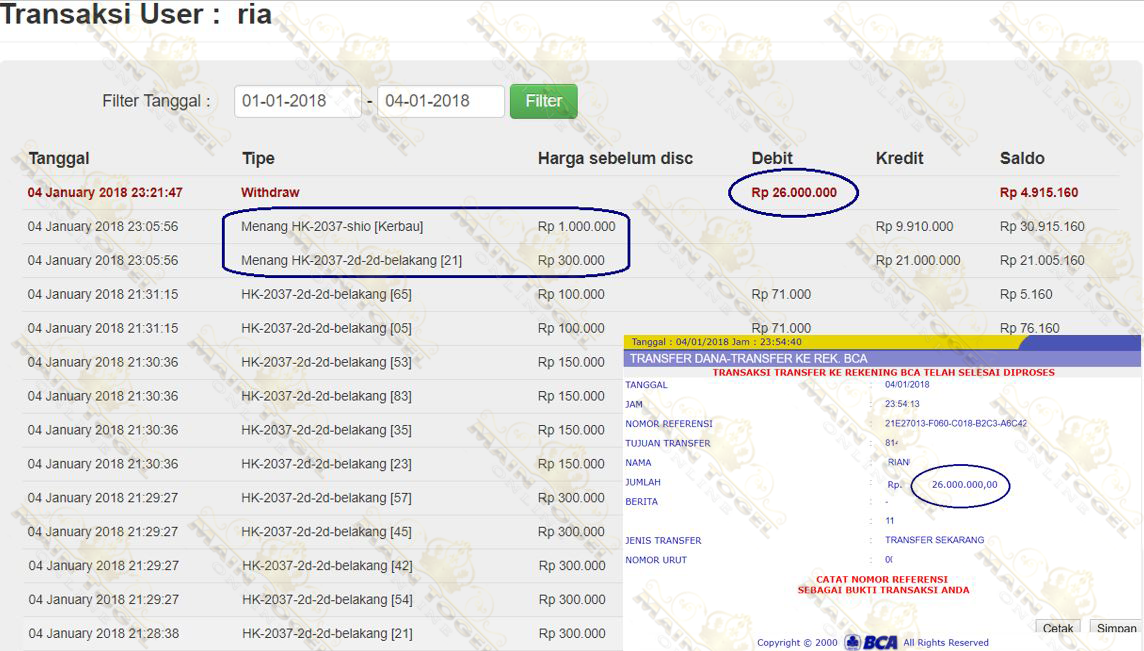Click the Tipe column header
Viewport: 1144px width, 651px height.
pyautogui.click(x=258, y=158)
